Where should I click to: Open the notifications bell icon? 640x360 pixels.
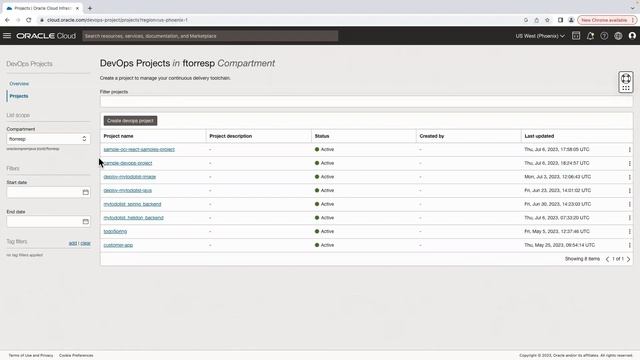pyautogui.click(x=590, y=36)
